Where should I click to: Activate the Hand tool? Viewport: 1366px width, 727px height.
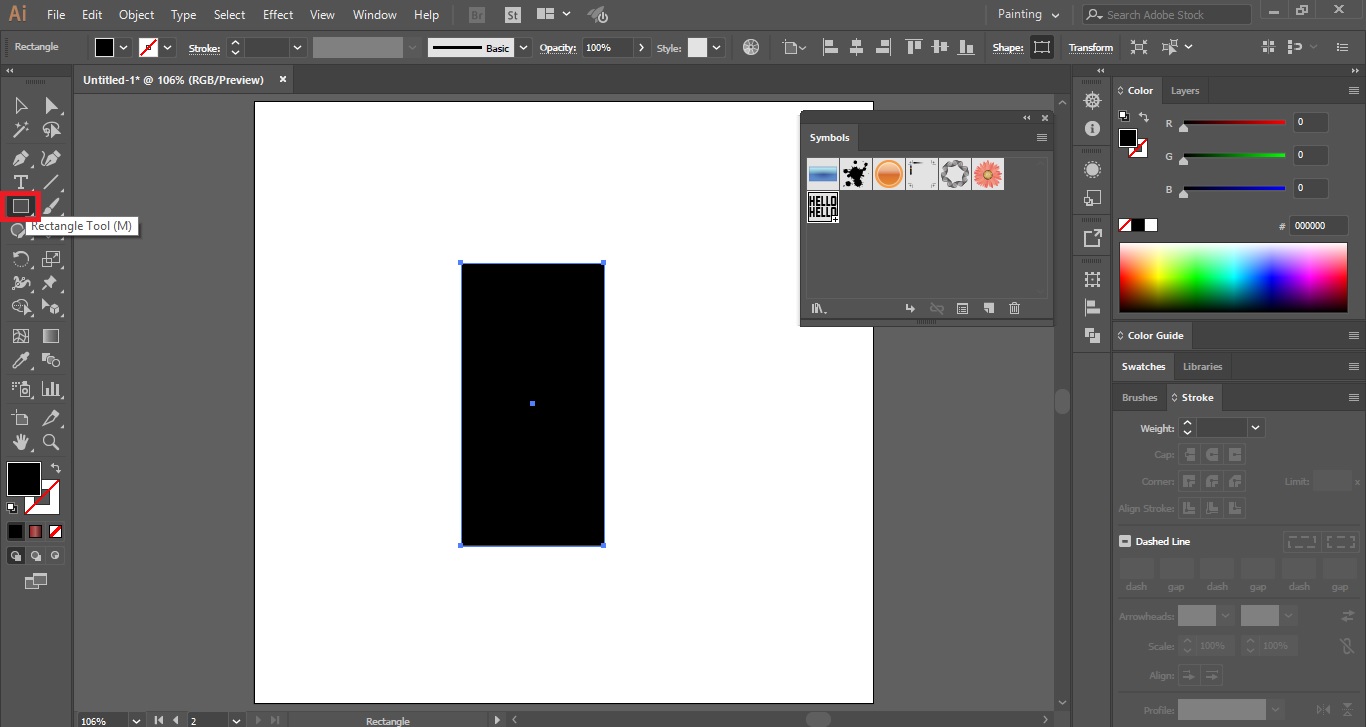pos(20,442)
